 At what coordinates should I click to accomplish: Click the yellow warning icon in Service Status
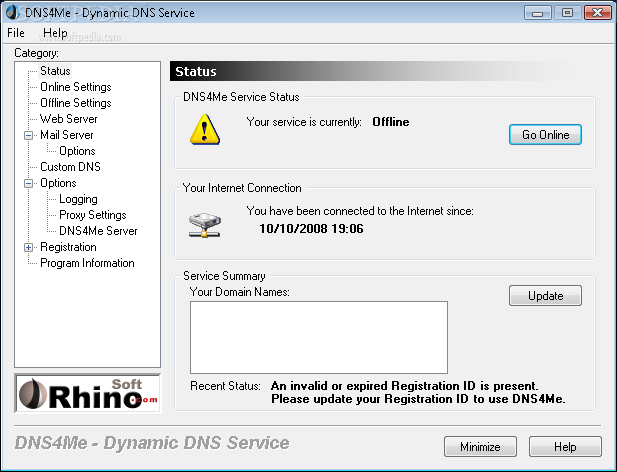point(205,129)
